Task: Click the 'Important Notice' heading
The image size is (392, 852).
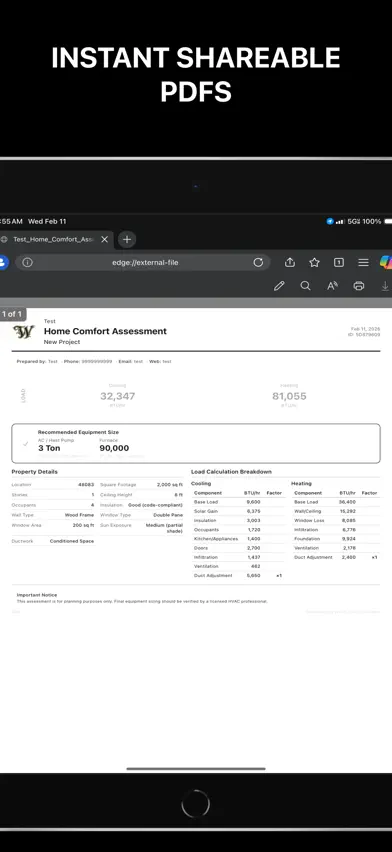Action: pos(36,595)
